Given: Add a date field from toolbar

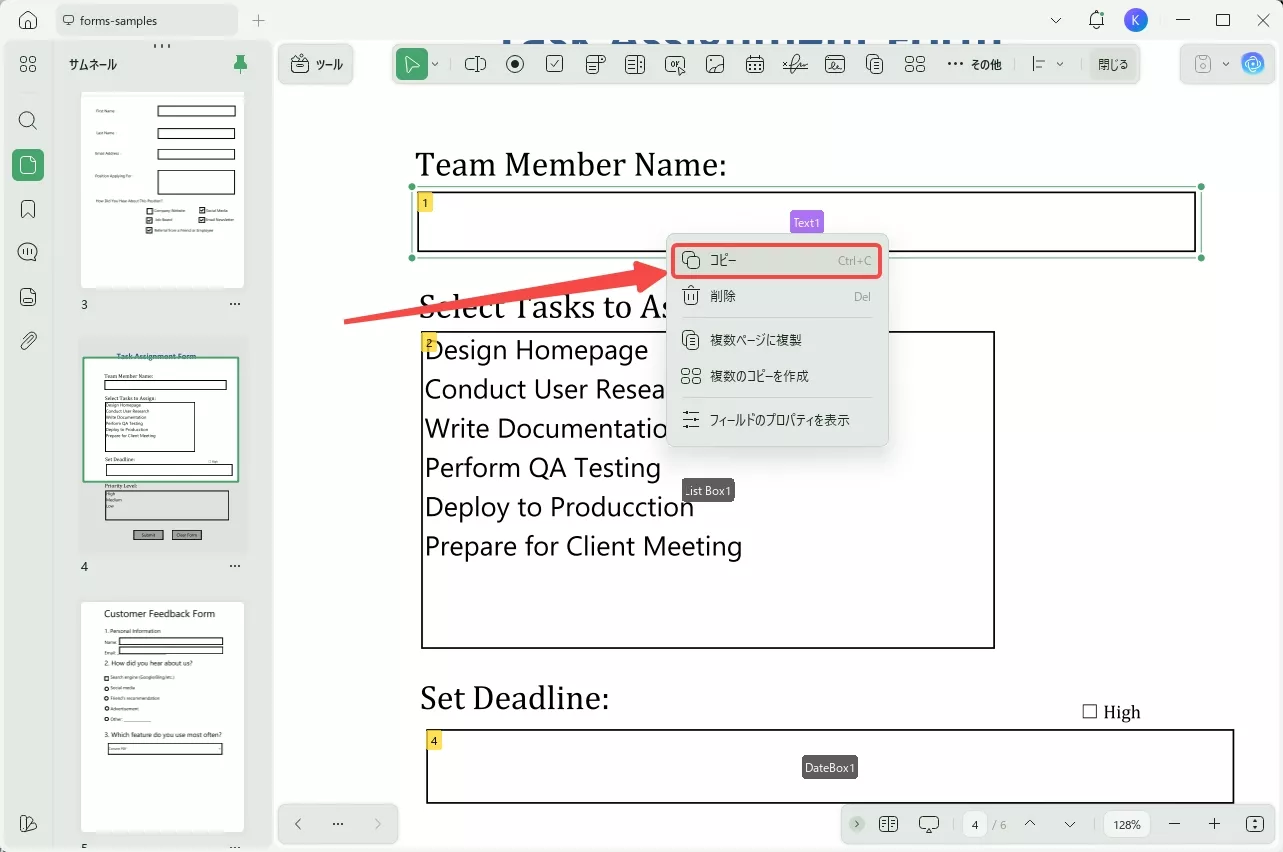Looking at the screenshot, I should 755,64.
